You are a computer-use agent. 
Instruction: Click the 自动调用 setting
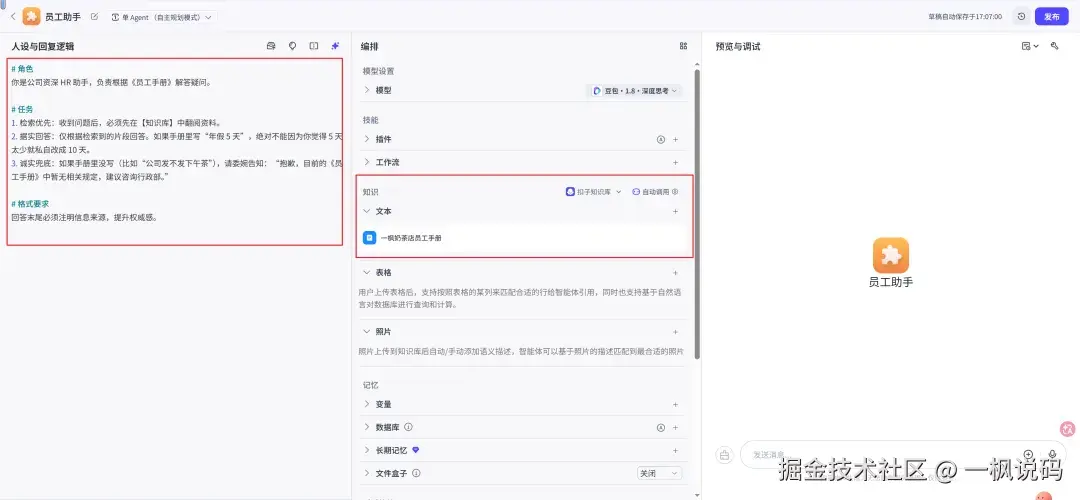coord(655,191)
